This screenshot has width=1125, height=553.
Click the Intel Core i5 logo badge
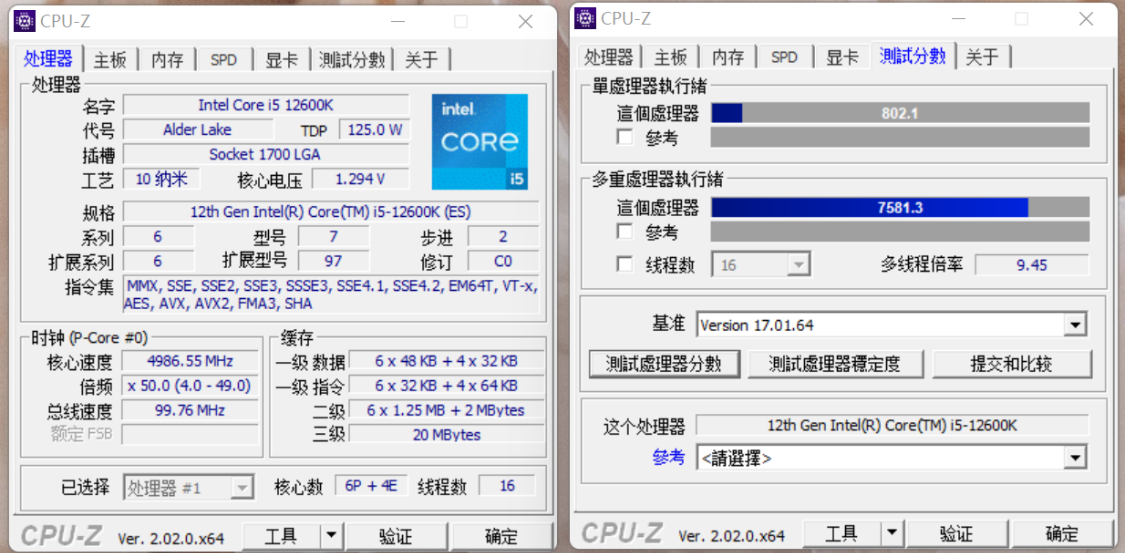coord(479,141)
